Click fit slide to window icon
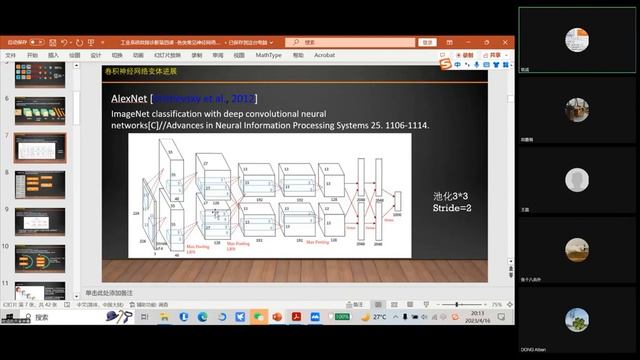The height and width of the screenshot is (360, 640). click(x=509, y=304)
